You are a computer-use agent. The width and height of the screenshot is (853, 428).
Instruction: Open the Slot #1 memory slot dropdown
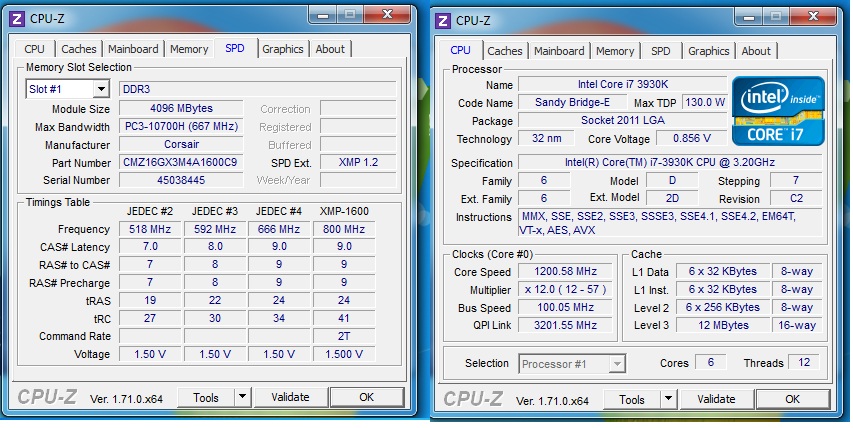pos(101,89)
